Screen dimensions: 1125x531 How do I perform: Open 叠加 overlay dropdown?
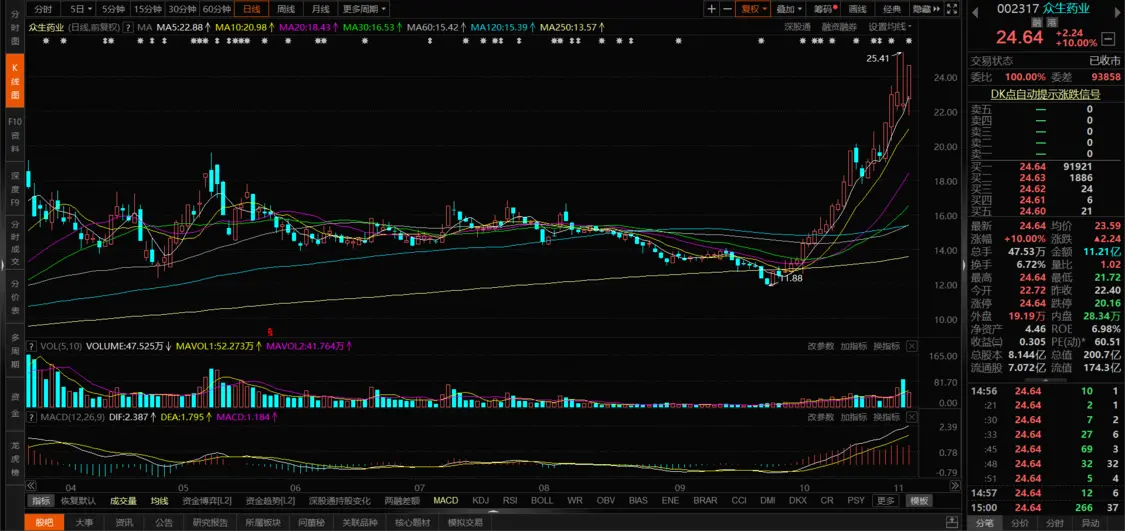(789, 9)
